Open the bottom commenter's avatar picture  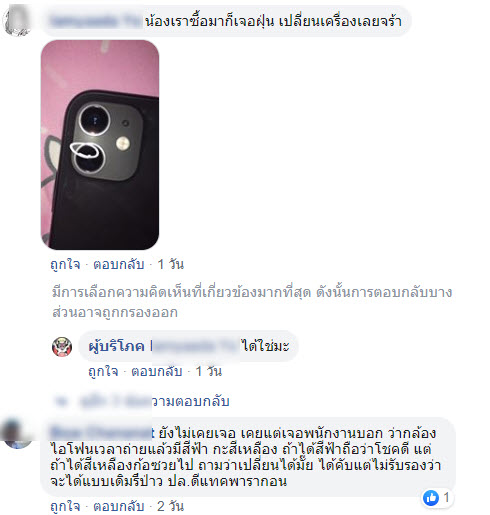tap(17, 433)
